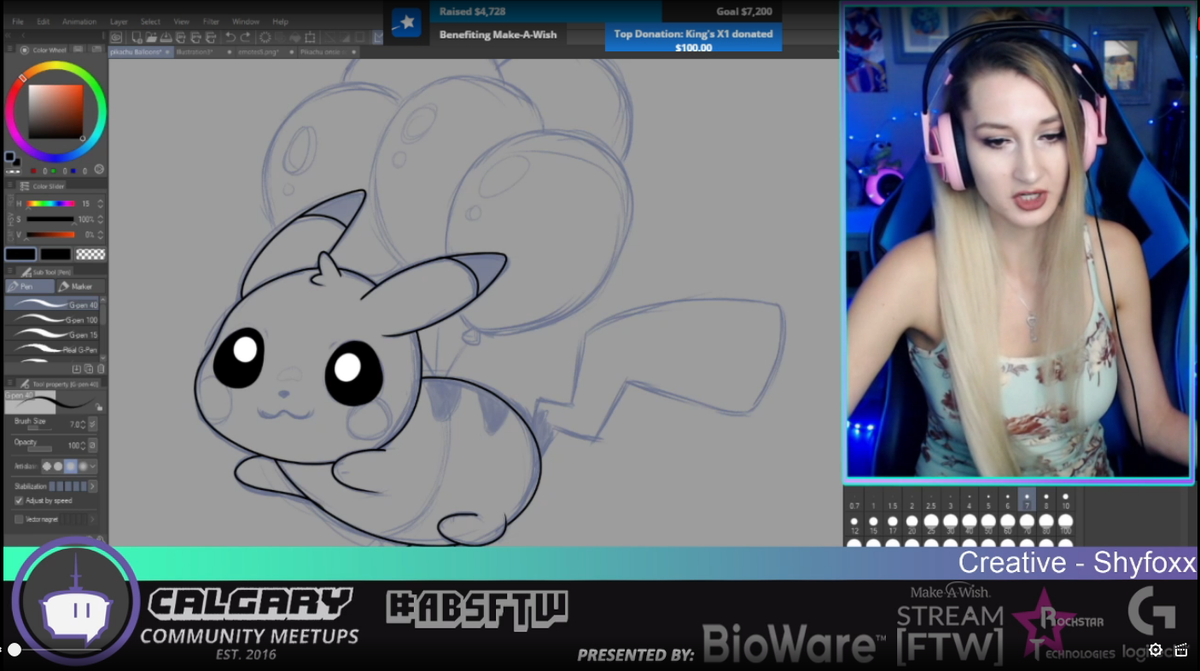Click the Undo arrow icon

pyautogui.click(x=230, y=37)
